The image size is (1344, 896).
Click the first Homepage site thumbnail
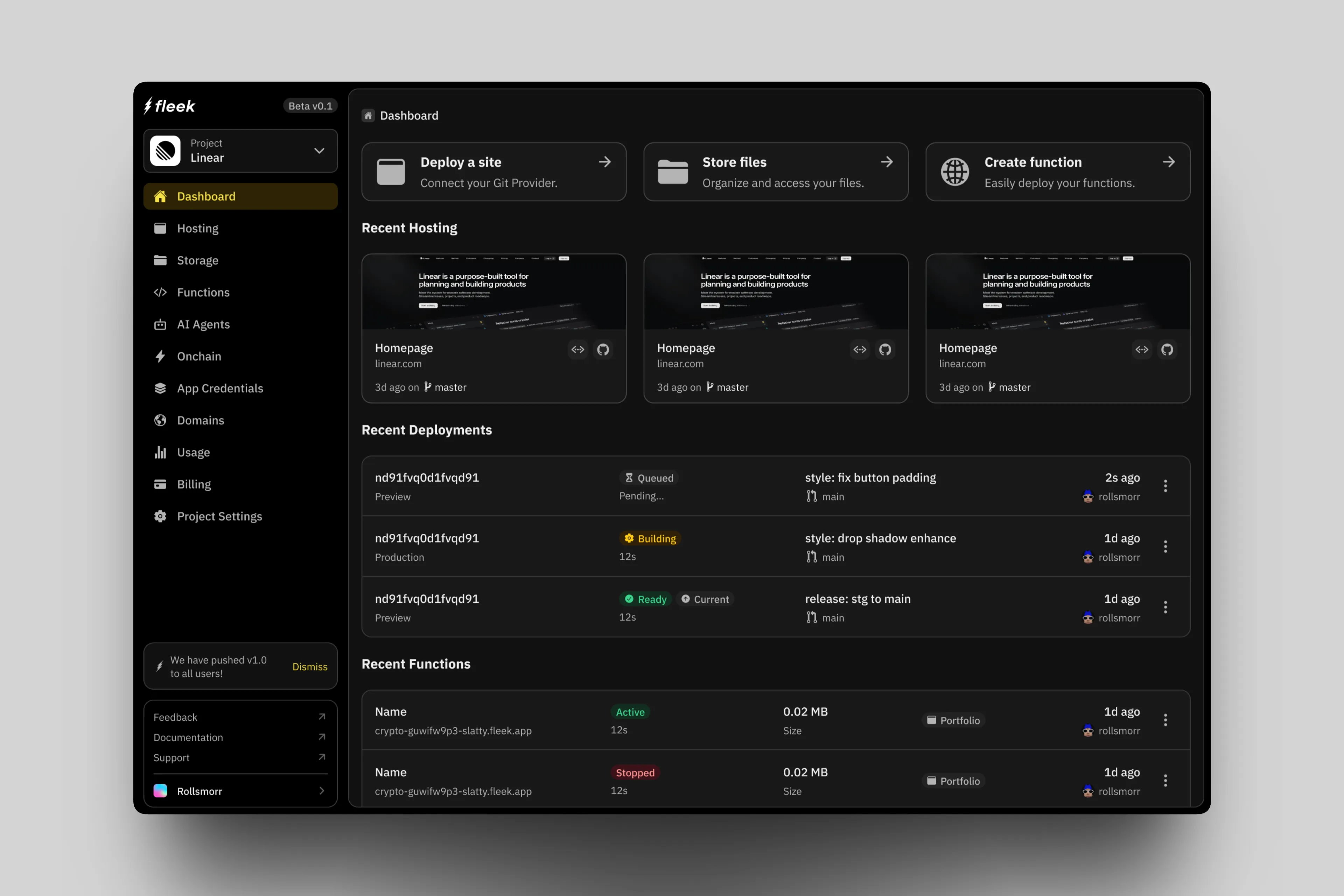494,292
